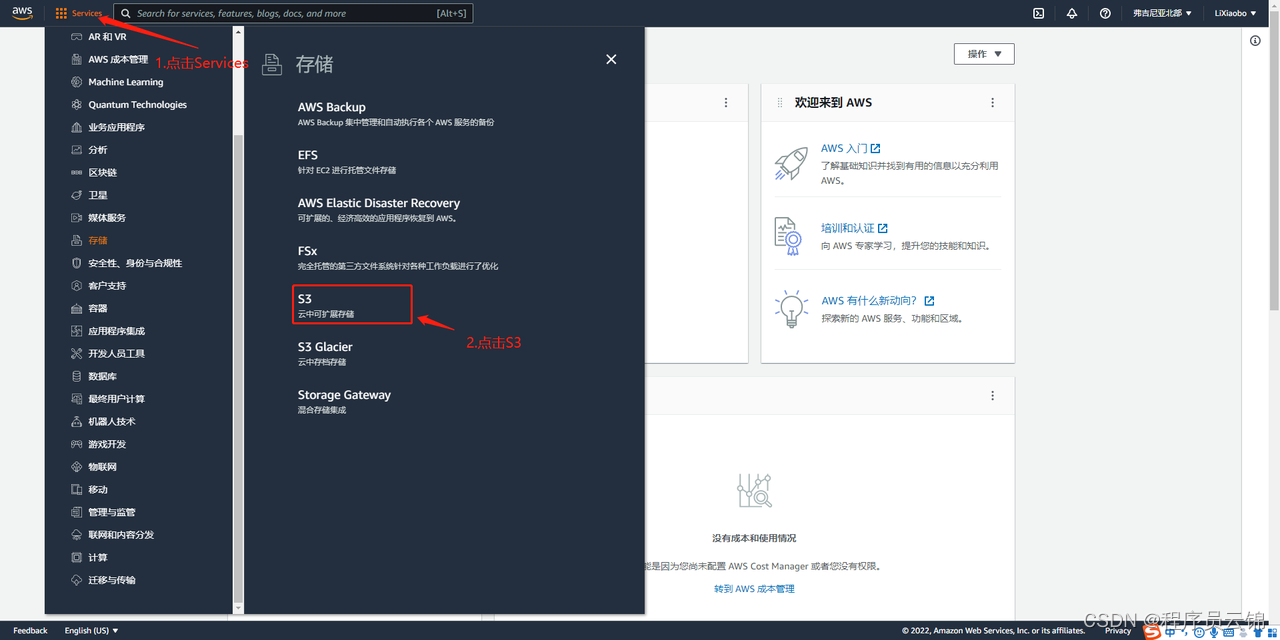
Task: Expand the English (US) language dropdown
Action: pyautogui.click(x=92, y=630)
